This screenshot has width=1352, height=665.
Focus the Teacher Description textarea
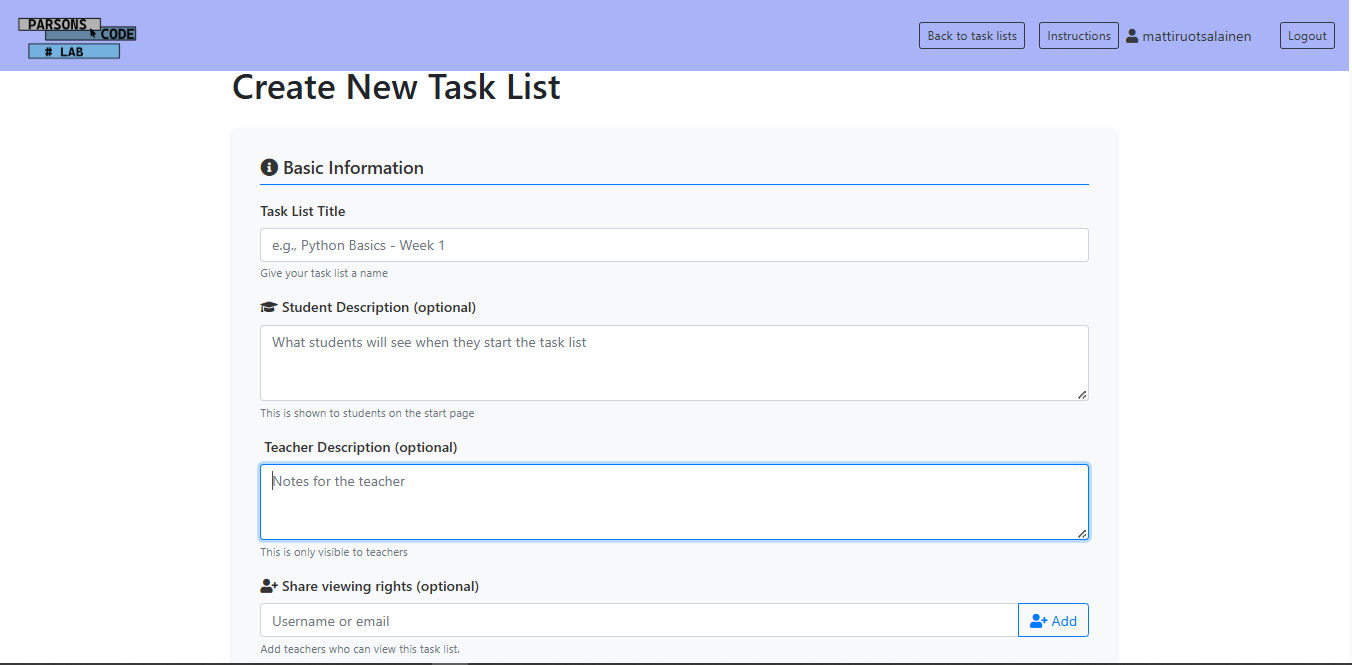tap(674, 500)
